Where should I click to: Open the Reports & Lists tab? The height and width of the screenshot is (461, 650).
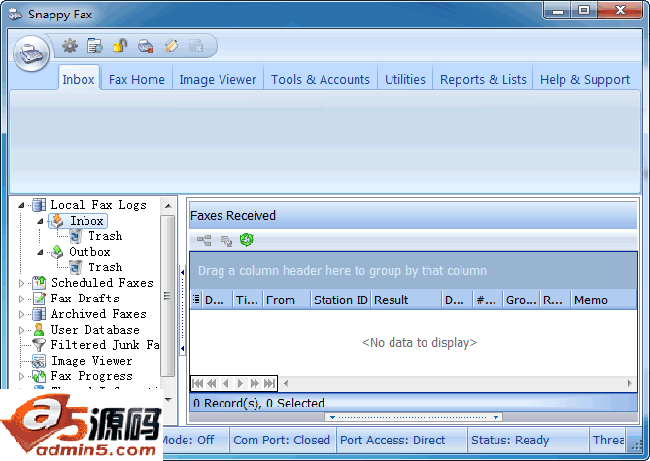[483, 79]
